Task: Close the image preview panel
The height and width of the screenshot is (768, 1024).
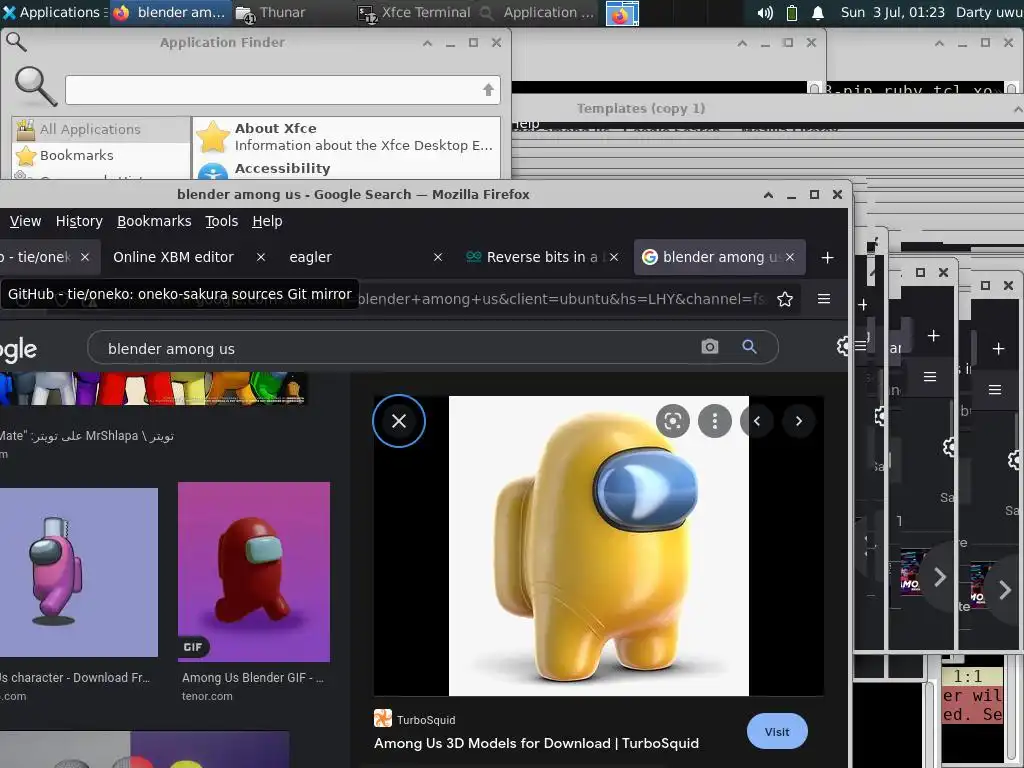Action: click(x=399, y=421)
